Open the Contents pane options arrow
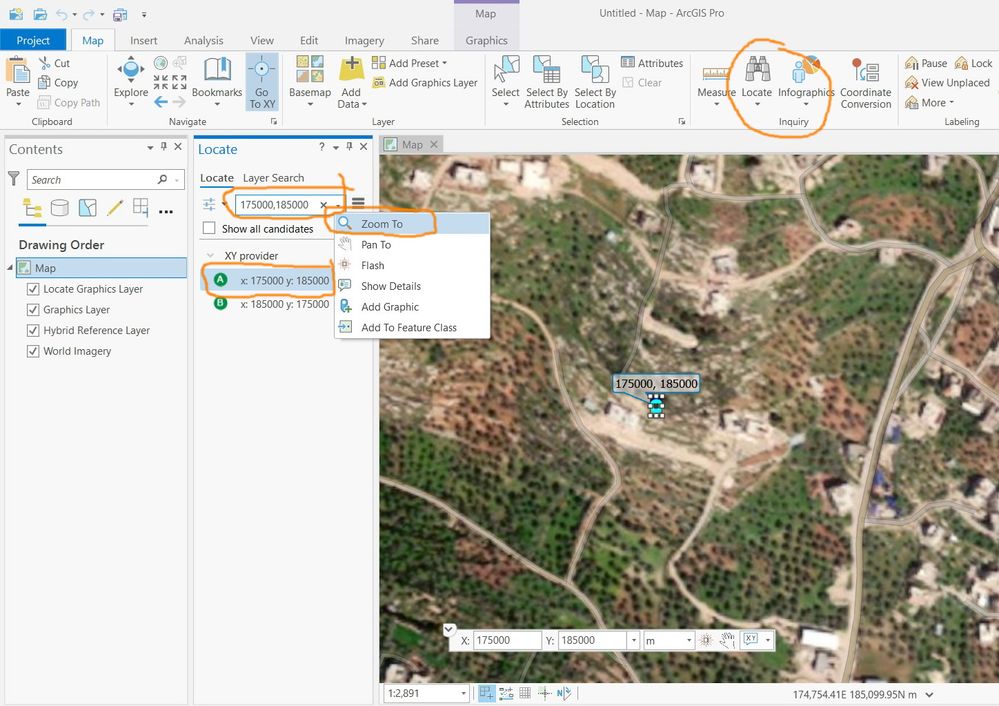999x706 pixels. coord(150,147)
